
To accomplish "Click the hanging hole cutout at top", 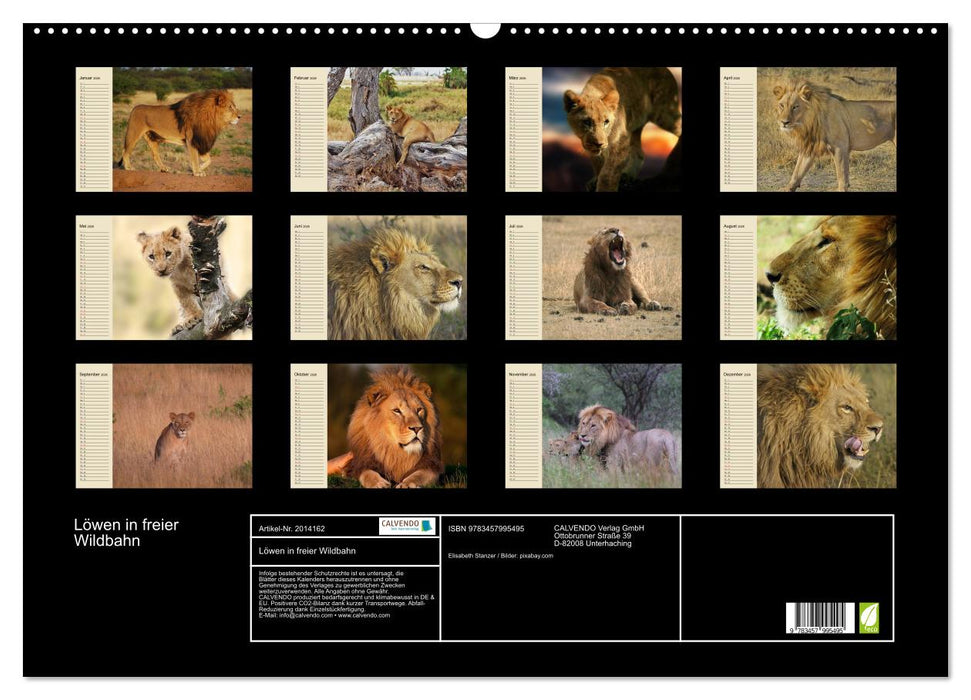I will point(485,29).
